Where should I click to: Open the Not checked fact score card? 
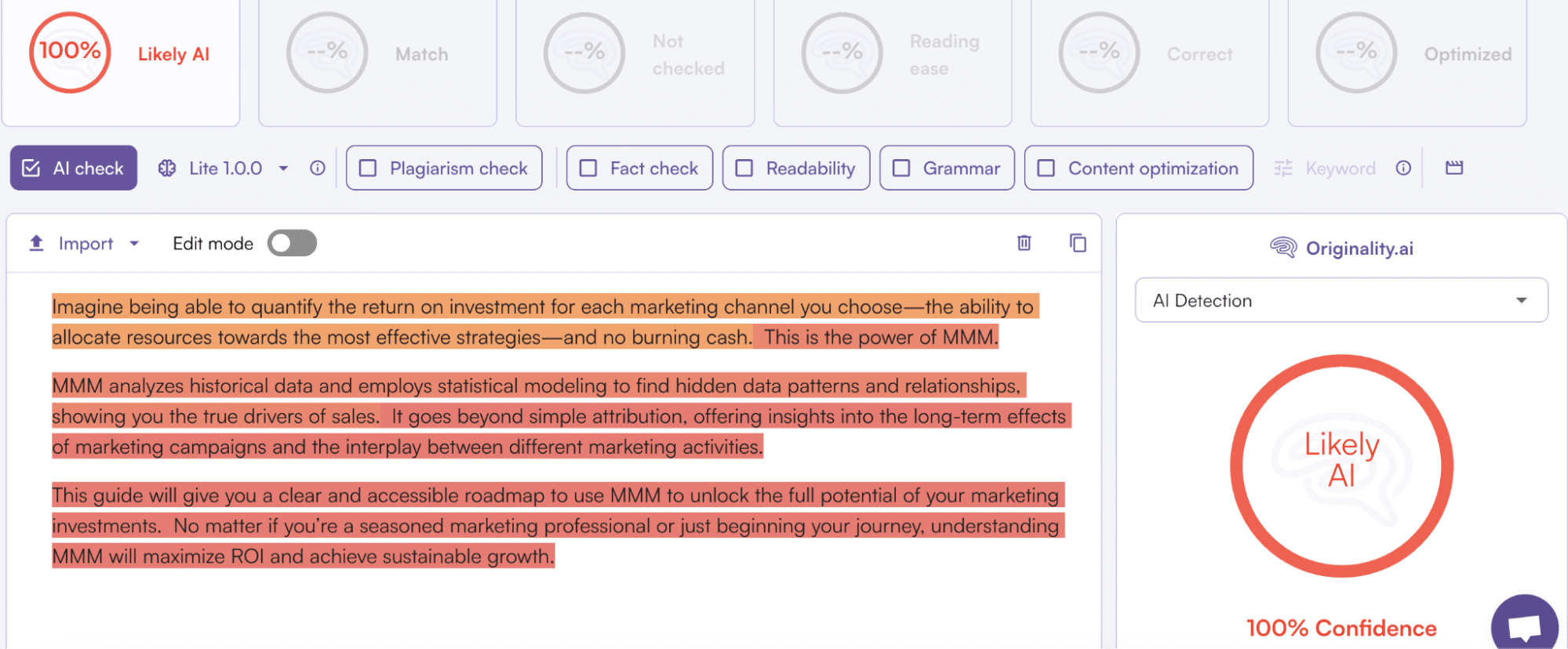635,61
